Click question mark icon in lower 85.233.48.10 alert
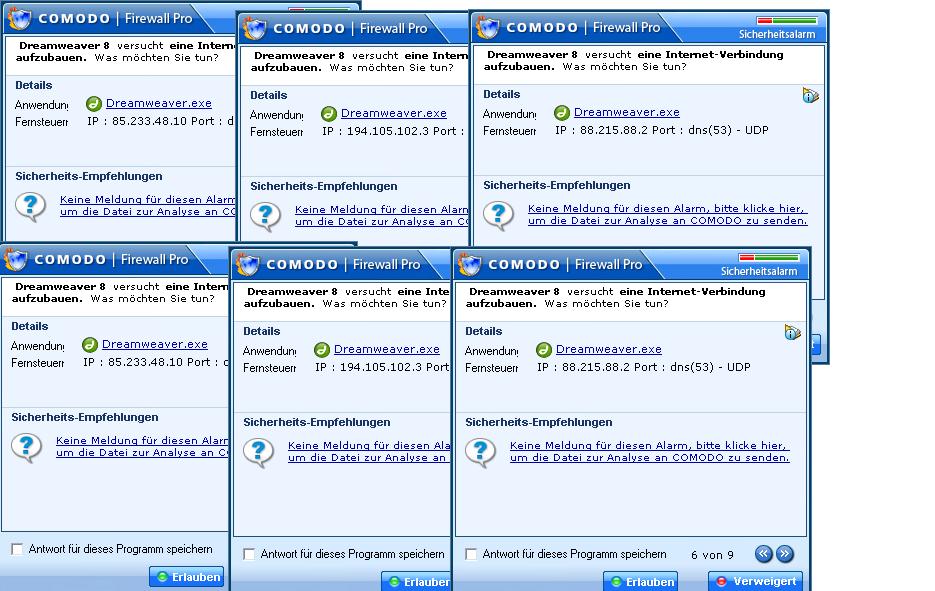Screen dimensions: 935x591 [27, 447]
